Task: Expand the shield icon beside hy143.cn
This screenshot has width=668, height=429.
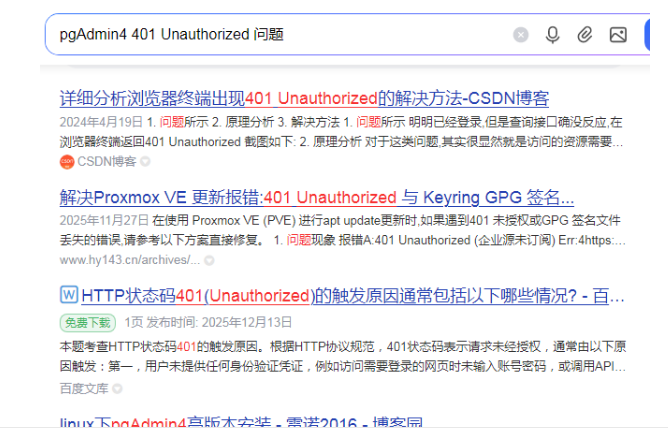Action: (209, 260)
